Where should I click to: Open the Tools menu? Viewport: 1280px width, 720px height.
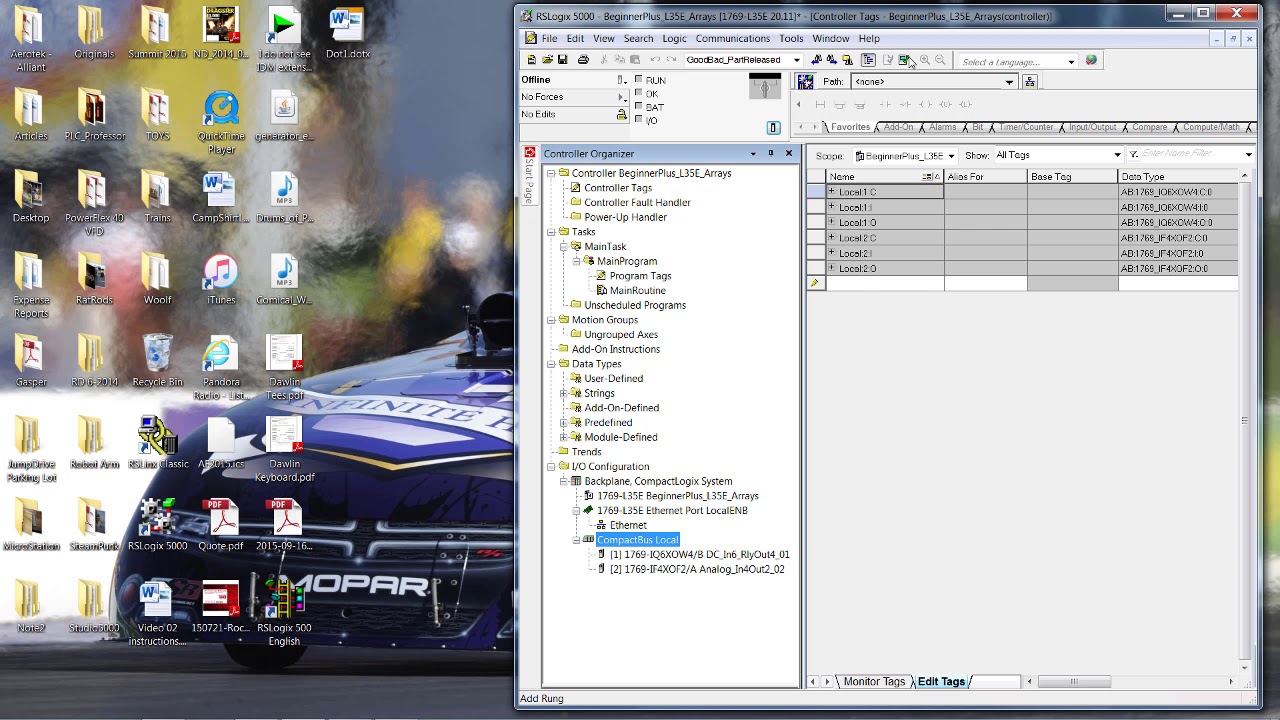(791, 39)
